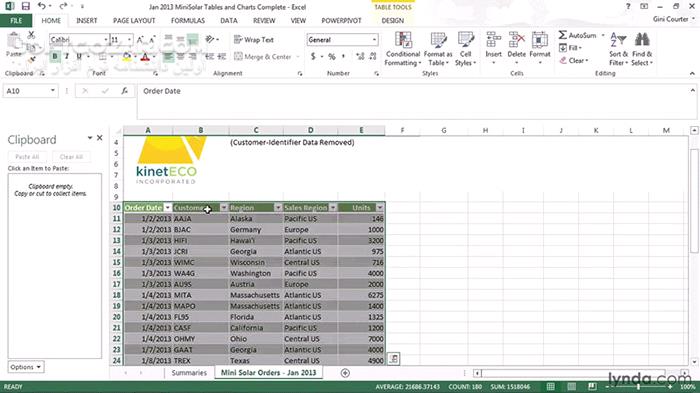This screenshot has width=700, height=393.
Task: Click the Delete cells icon
Action: click(x=517, y=40)
